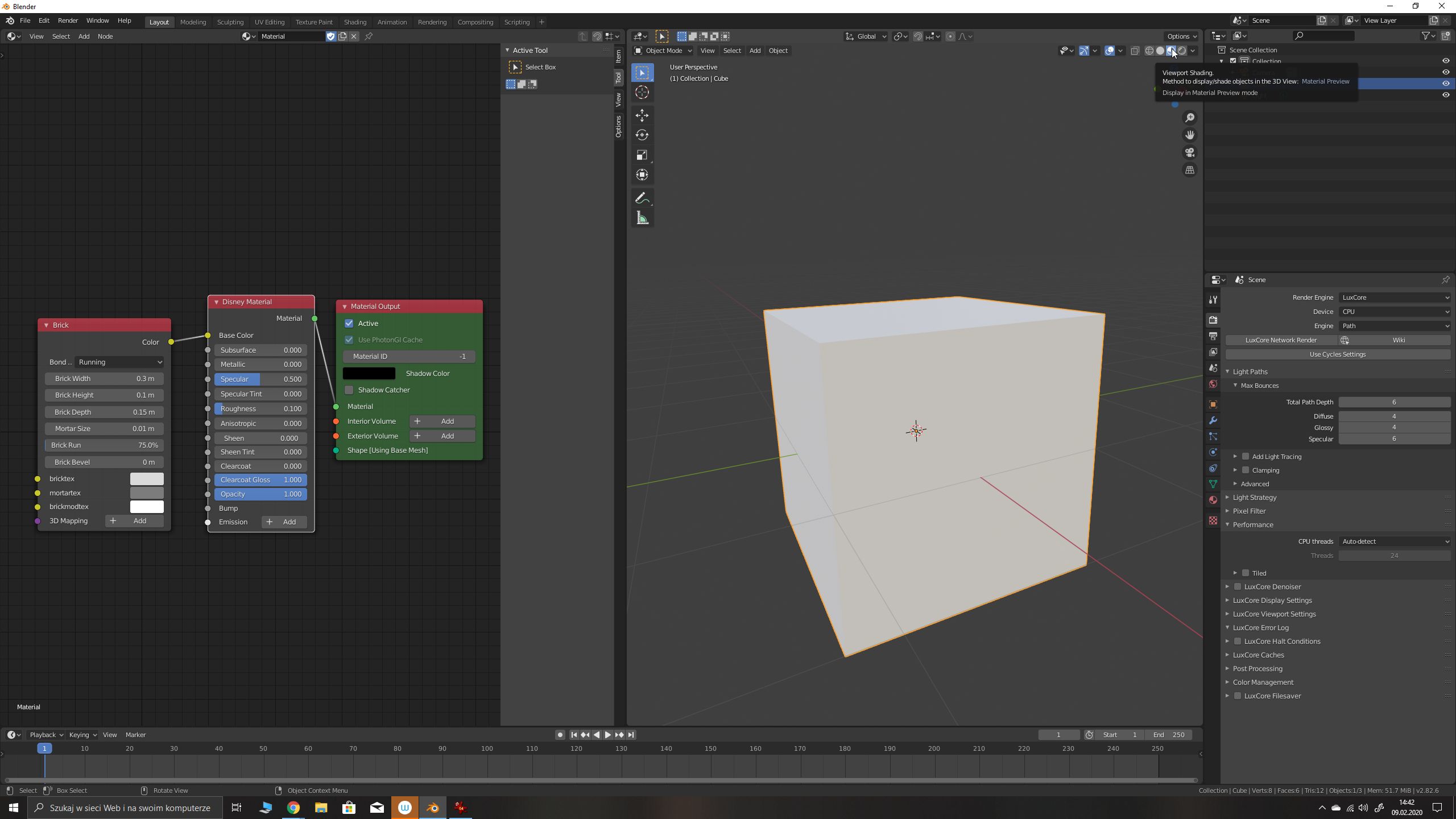Expand the Light Strategy panel
The width and height of the screenshot is (1456, 819).
point(1255,498)
